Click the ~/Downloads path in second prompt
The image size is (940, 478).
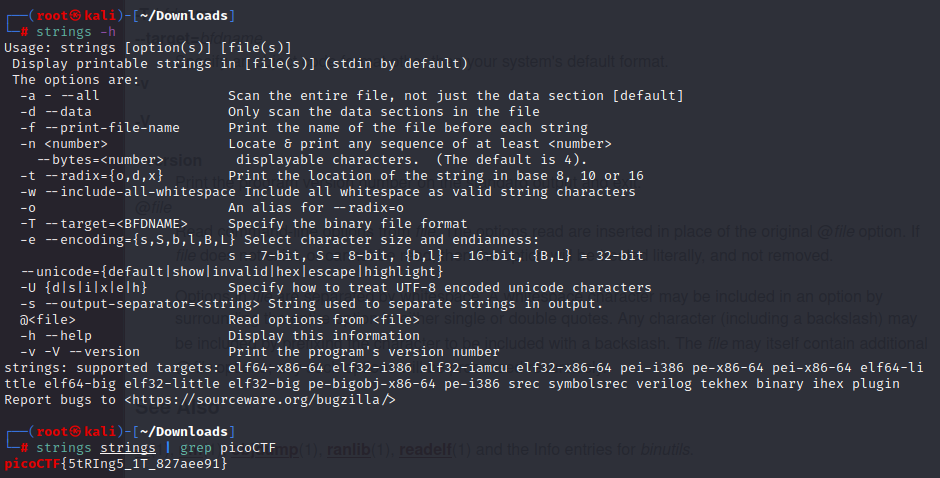(184, 432)
